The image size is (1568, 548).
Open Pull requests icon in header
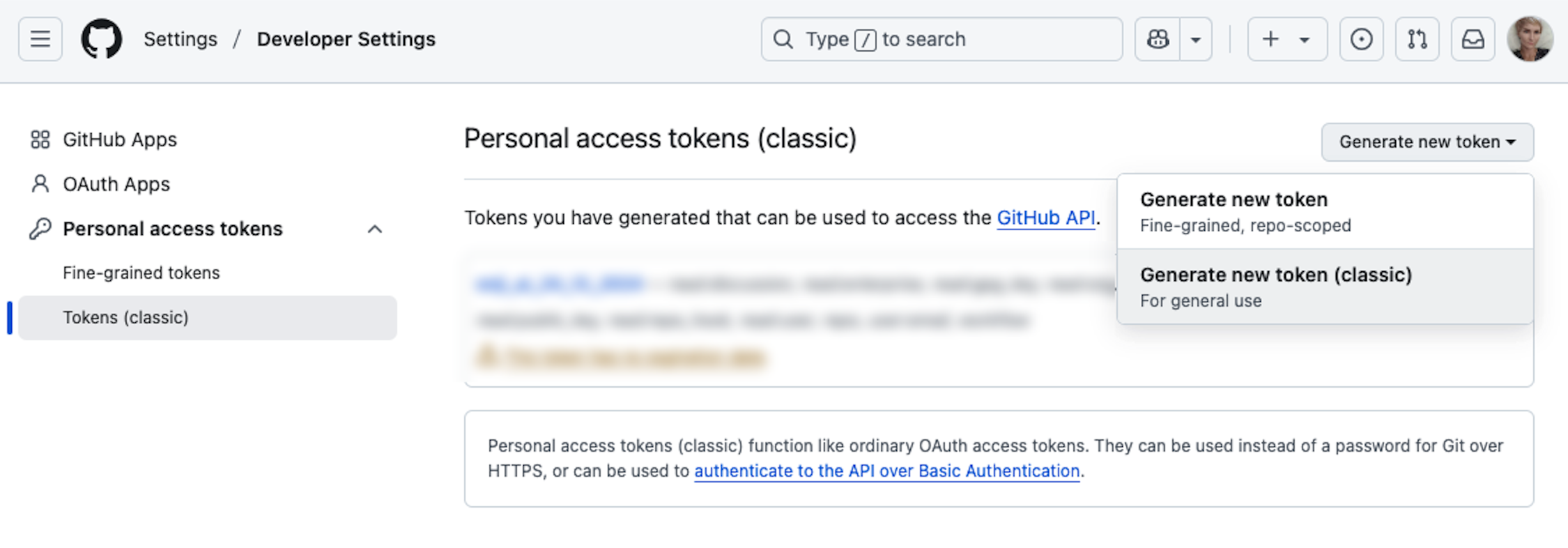coord(1417,39)
